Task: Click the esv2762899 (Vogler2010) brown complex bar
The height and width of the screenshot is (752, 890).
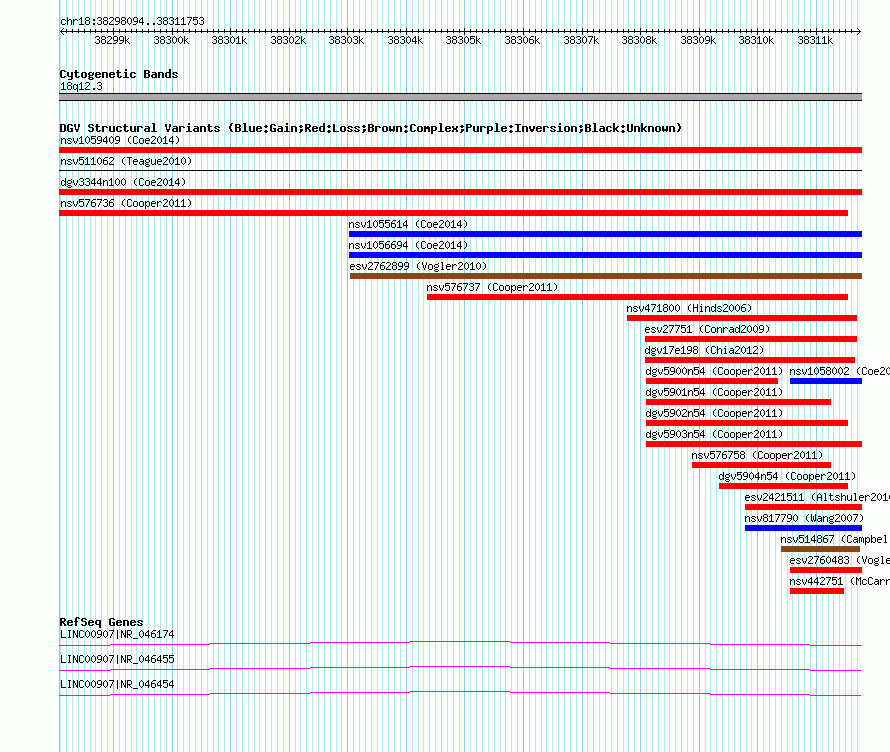Action: (606, 276)
